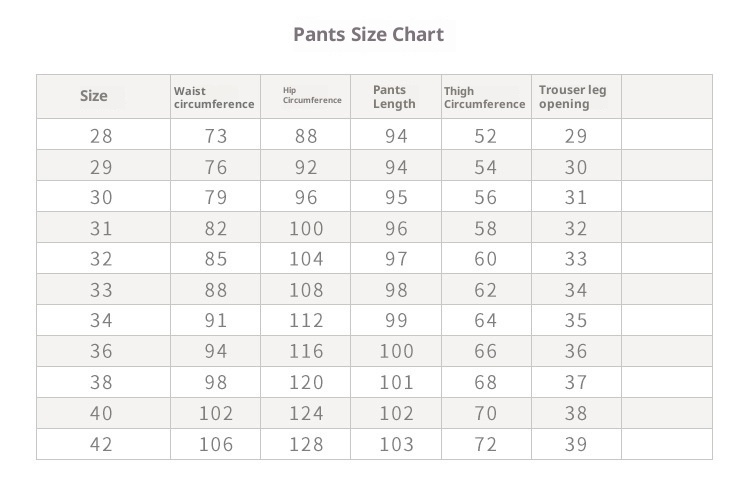Select pants length 101 for size 38
750x490 pixels.
396,382
